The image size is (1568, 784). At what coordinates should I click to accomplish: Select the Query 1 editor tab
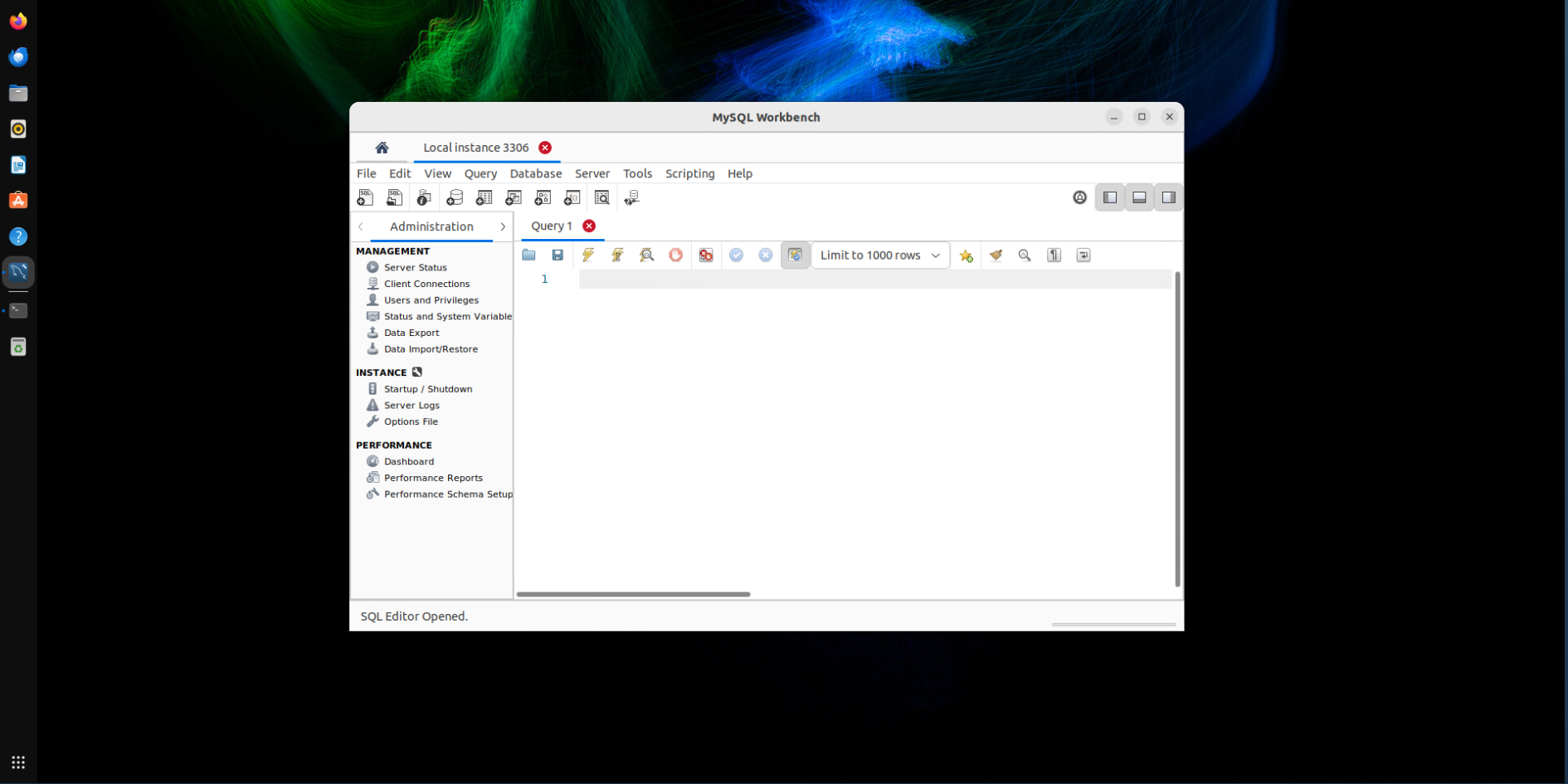point(552,226)
